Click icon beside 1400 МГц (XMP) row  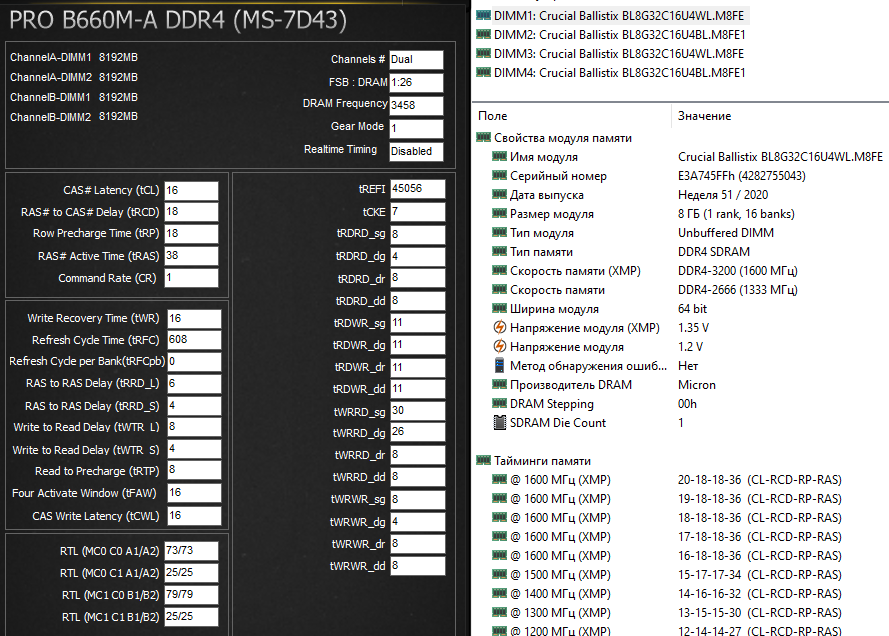point(499,593)
